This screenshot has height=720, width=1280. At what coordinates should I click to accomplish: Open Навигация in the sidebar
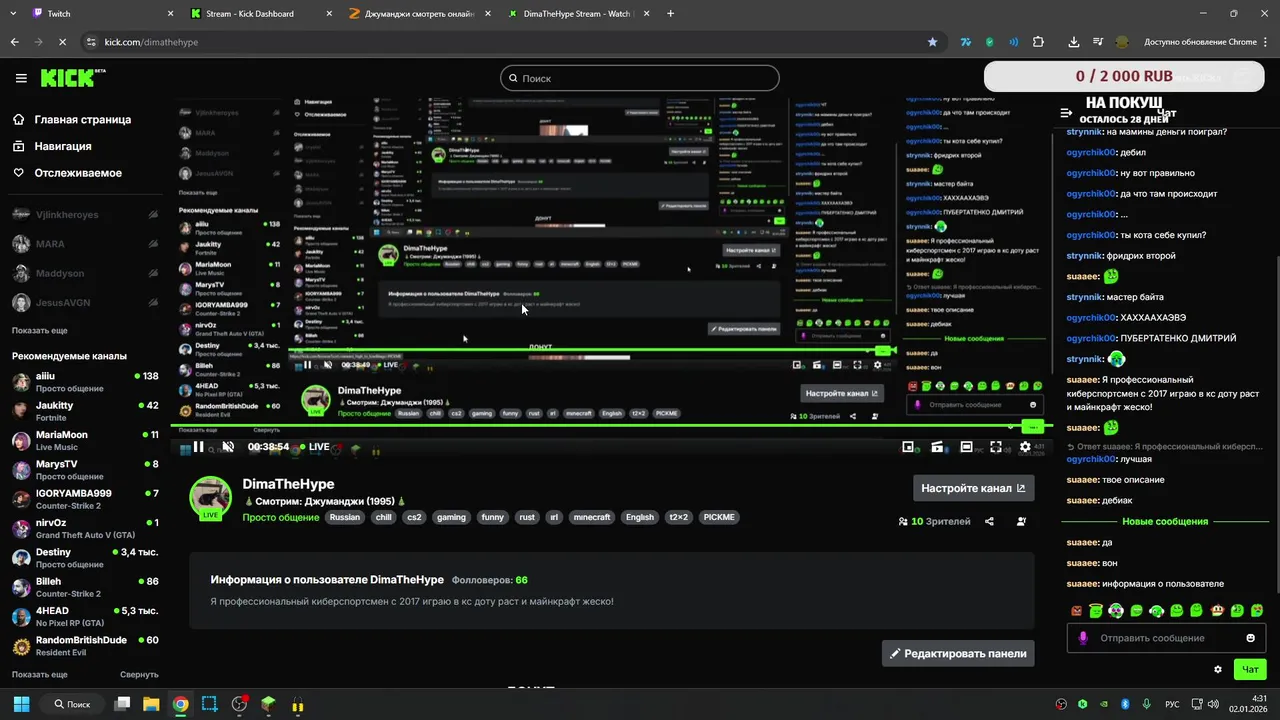coord(53,146)
